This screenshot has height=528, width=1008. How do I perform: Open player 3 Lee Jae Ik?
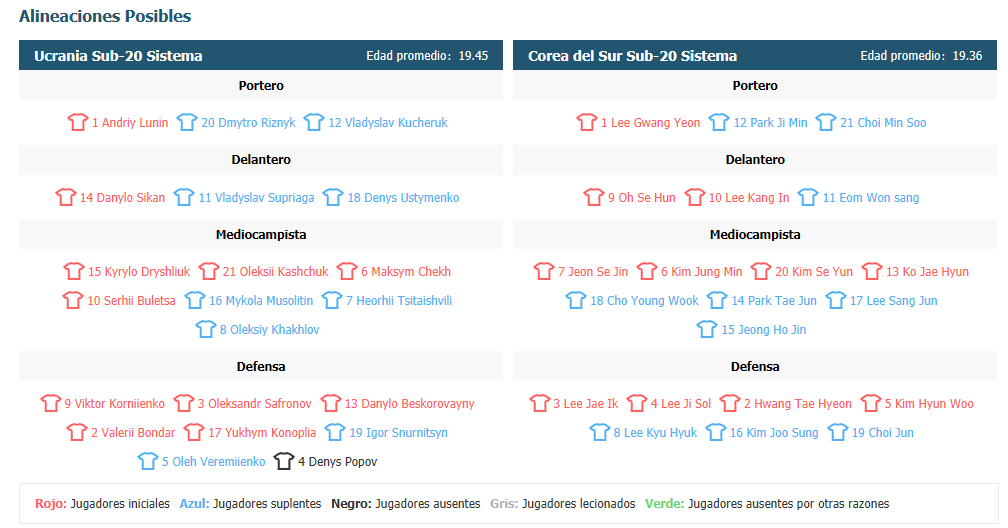586,403
